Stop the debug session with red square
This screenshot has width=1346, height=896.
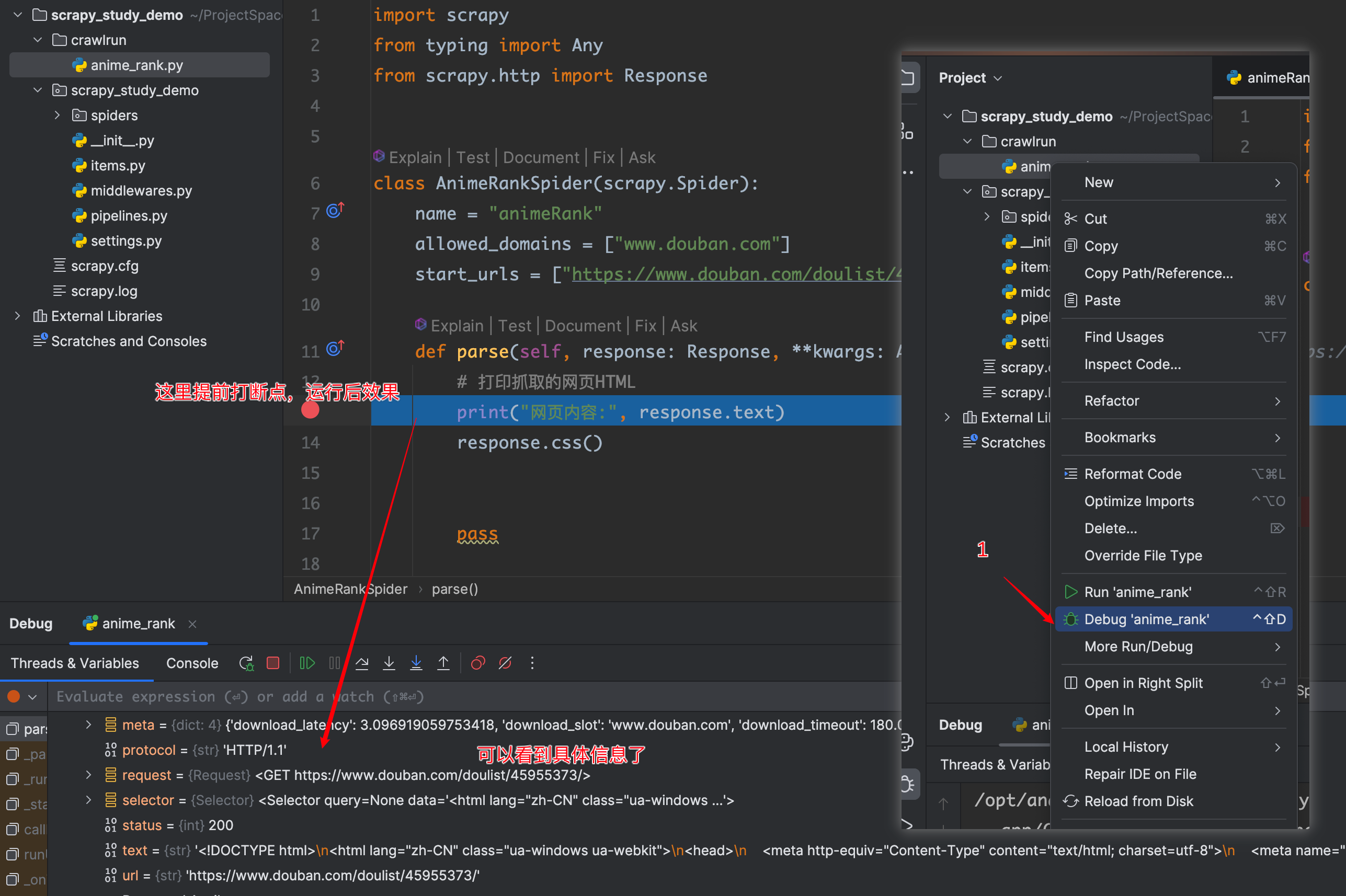pos(273,663)
